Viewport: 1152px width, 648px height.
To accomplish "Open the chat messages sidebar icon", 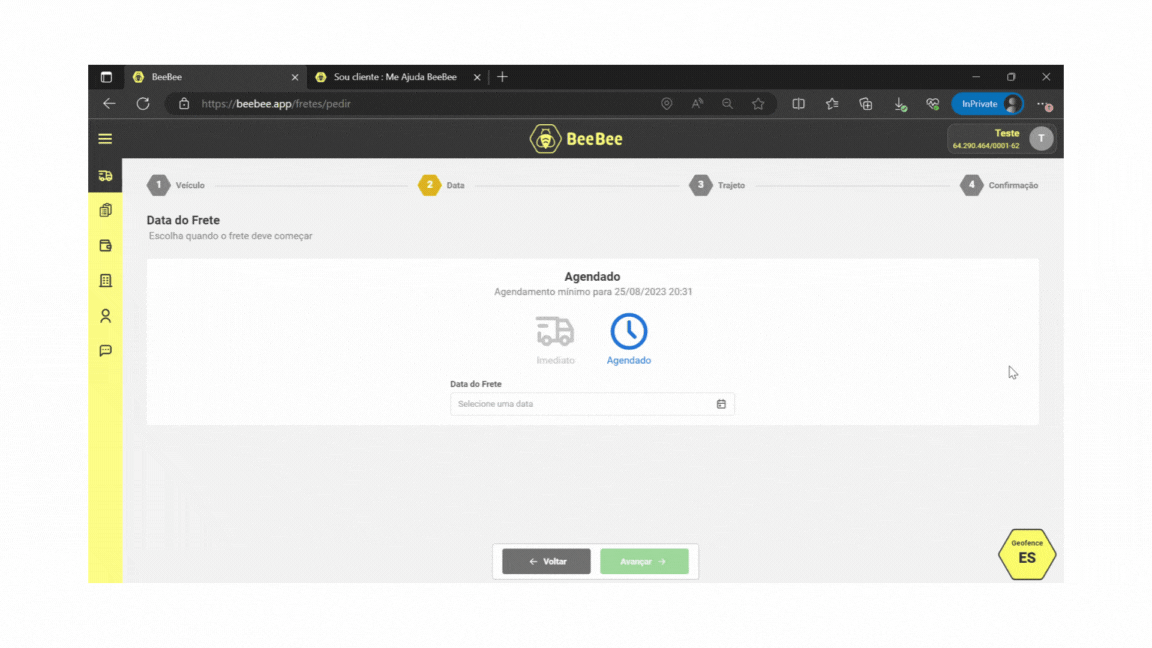I will [x=106, y=350].
